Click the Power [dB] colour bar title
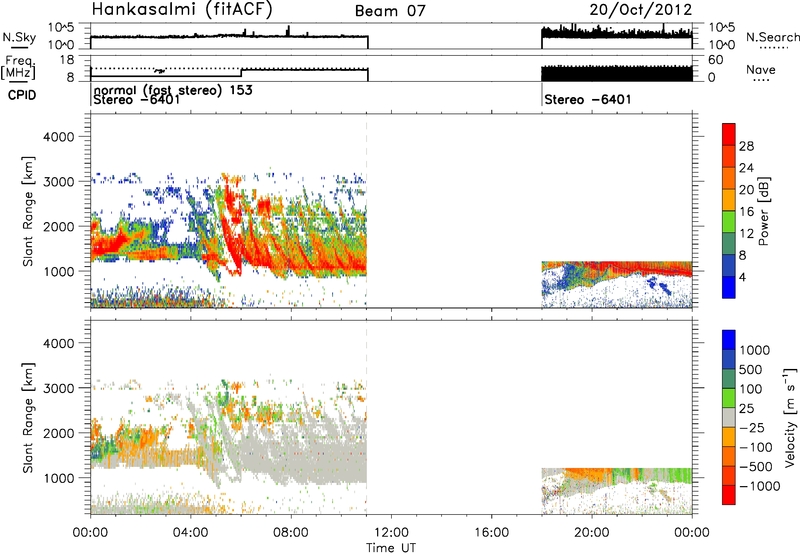800x554 pixels. [763, 211]
